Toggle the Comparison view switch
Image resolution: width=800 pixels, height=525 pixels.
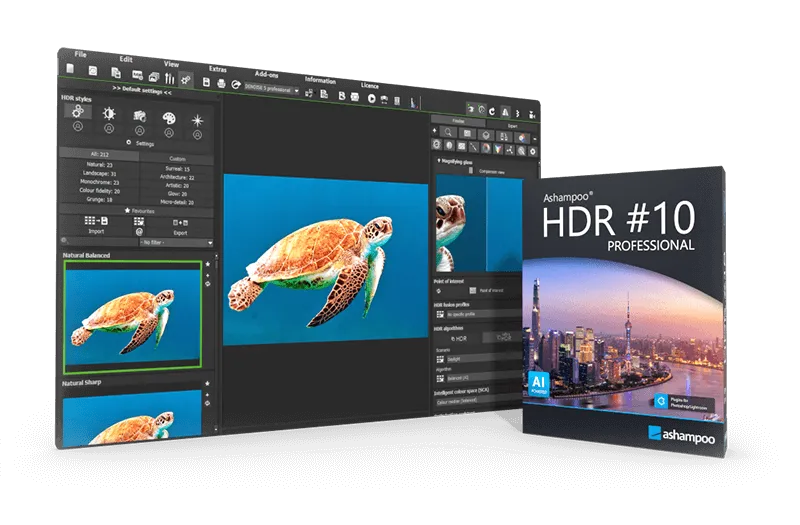[470, 170]
